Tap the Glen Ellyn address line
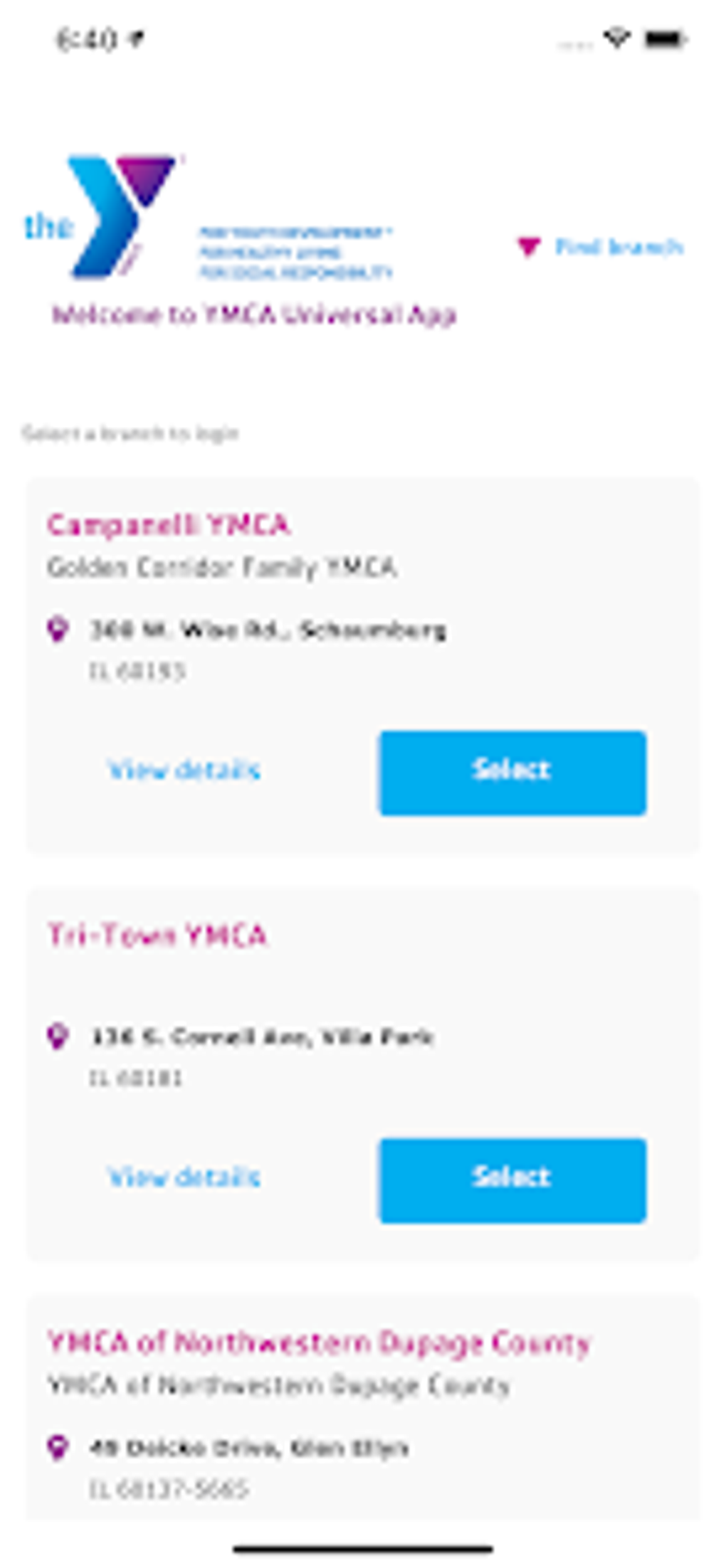Viewport: 726px width, 1568px height. 249,1448
